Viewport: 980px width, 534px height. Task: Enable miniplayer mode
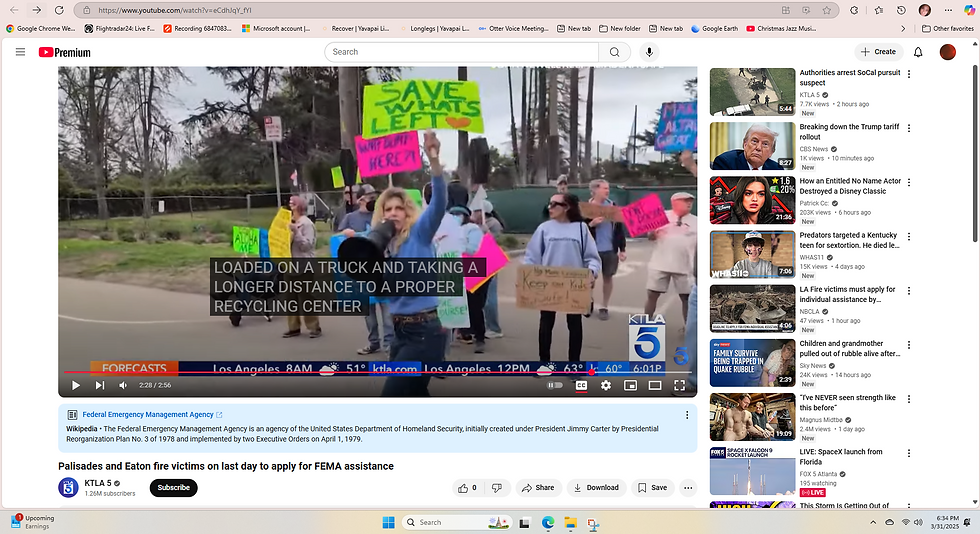(x=630, y=385)
